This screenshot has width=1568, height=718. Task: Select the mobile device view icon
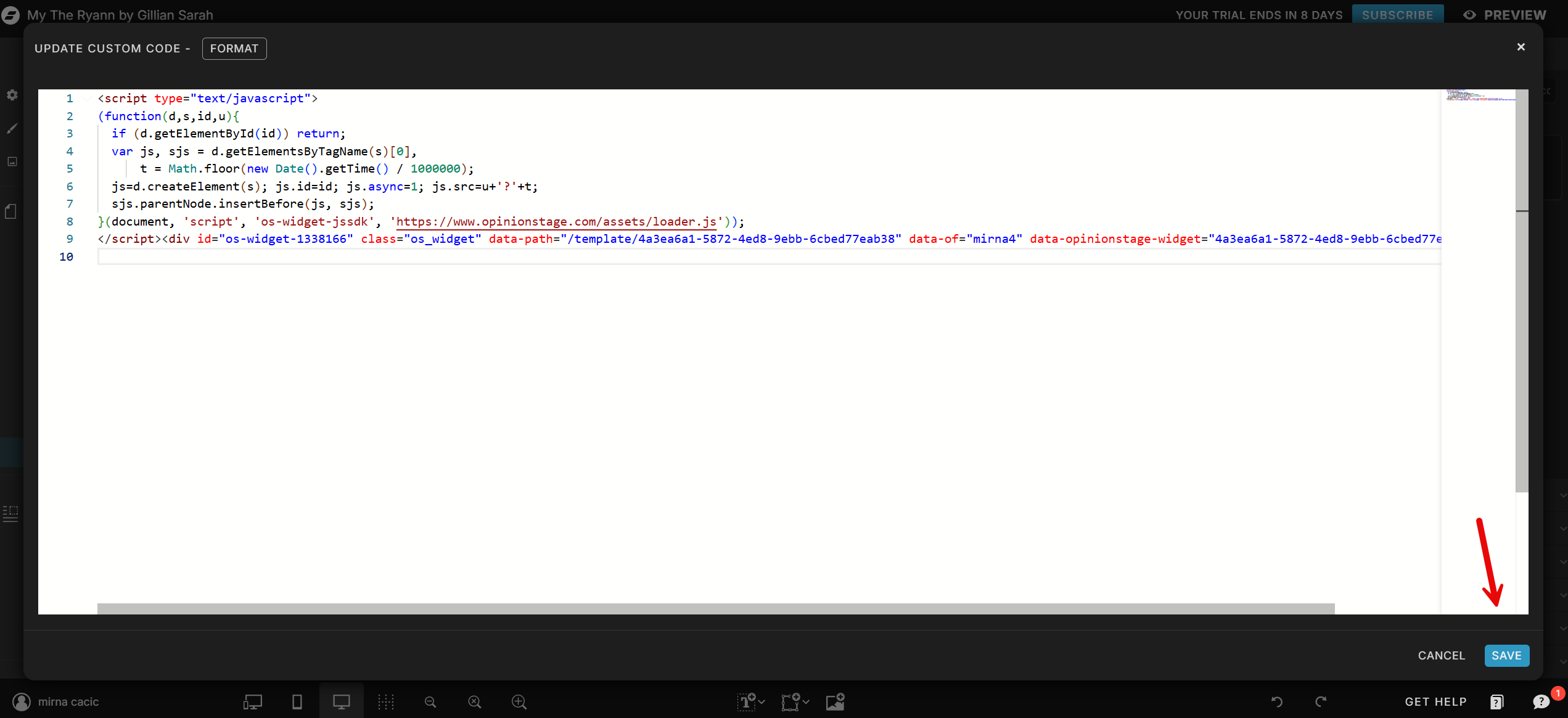[297, 701]
